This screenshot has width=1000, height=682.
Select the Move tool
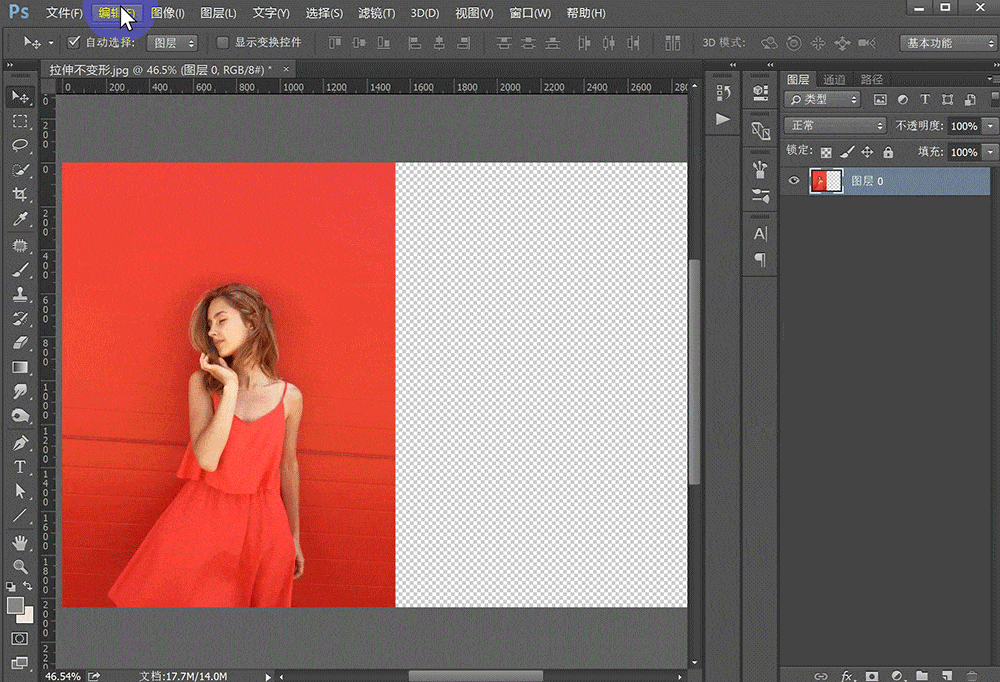point(20,96)
